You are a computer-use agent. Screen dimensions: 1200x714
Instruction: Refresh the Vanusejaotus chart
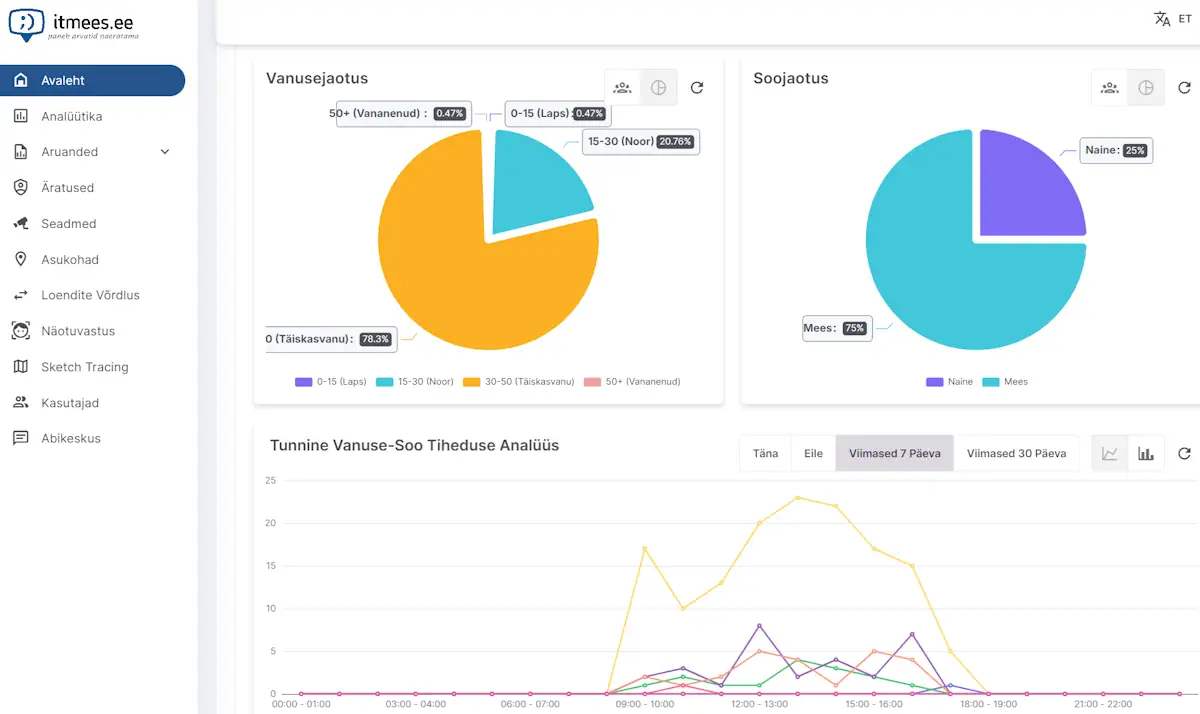pyautogui.click(x=697, y=88)
